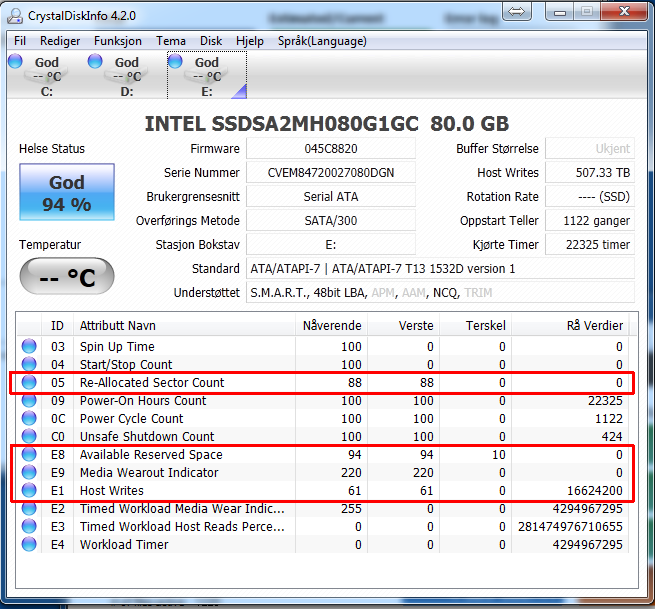Click status orb for Media Wearout Indicator
The height and width of the screenshot is (609, 655).
(29, 472)
